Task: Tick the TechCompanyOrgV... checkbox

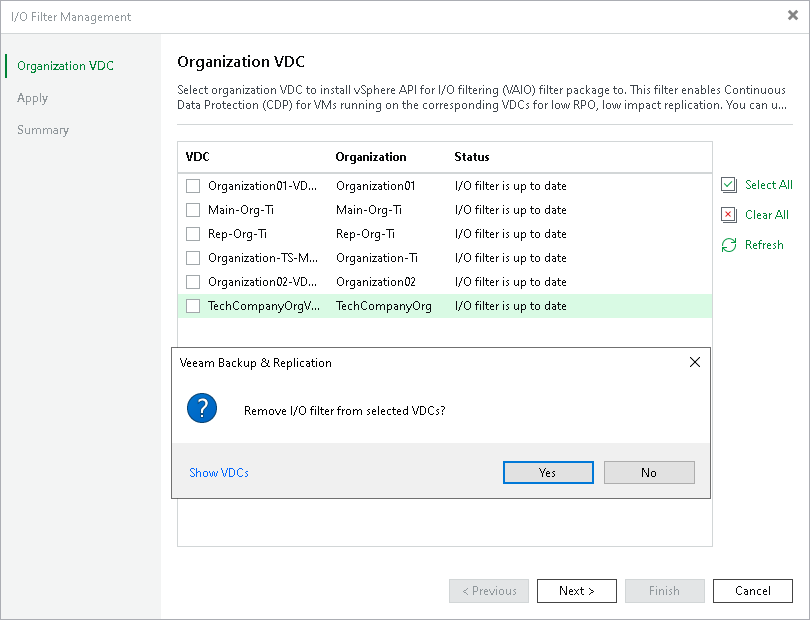Action: click(x=193, y=306)
